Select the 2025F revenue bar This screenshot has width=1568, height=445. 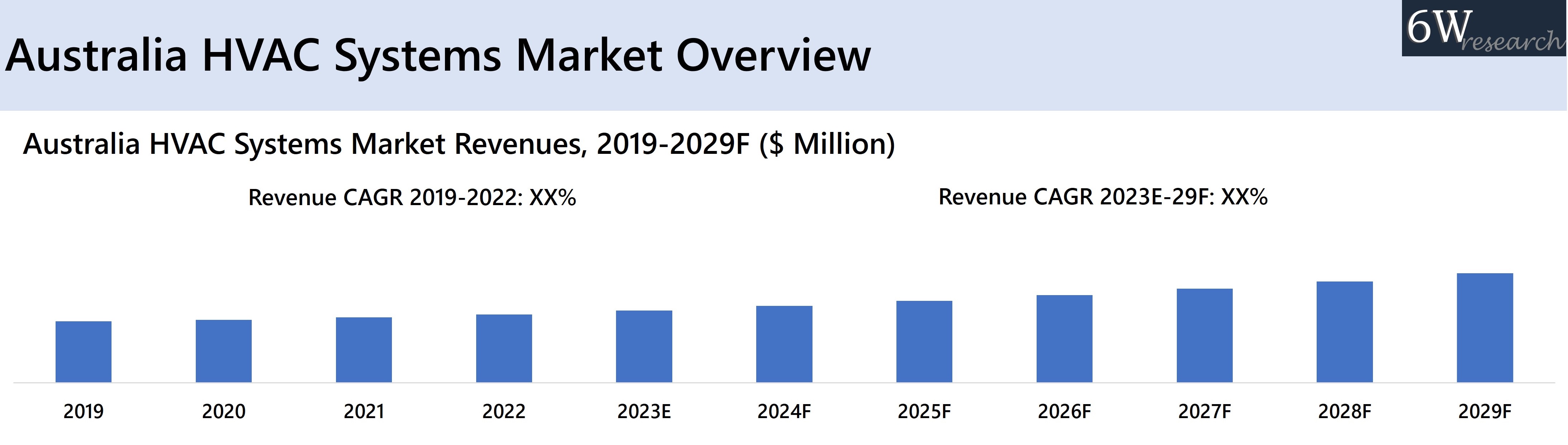pyautogui.click(x=924, y=341)
